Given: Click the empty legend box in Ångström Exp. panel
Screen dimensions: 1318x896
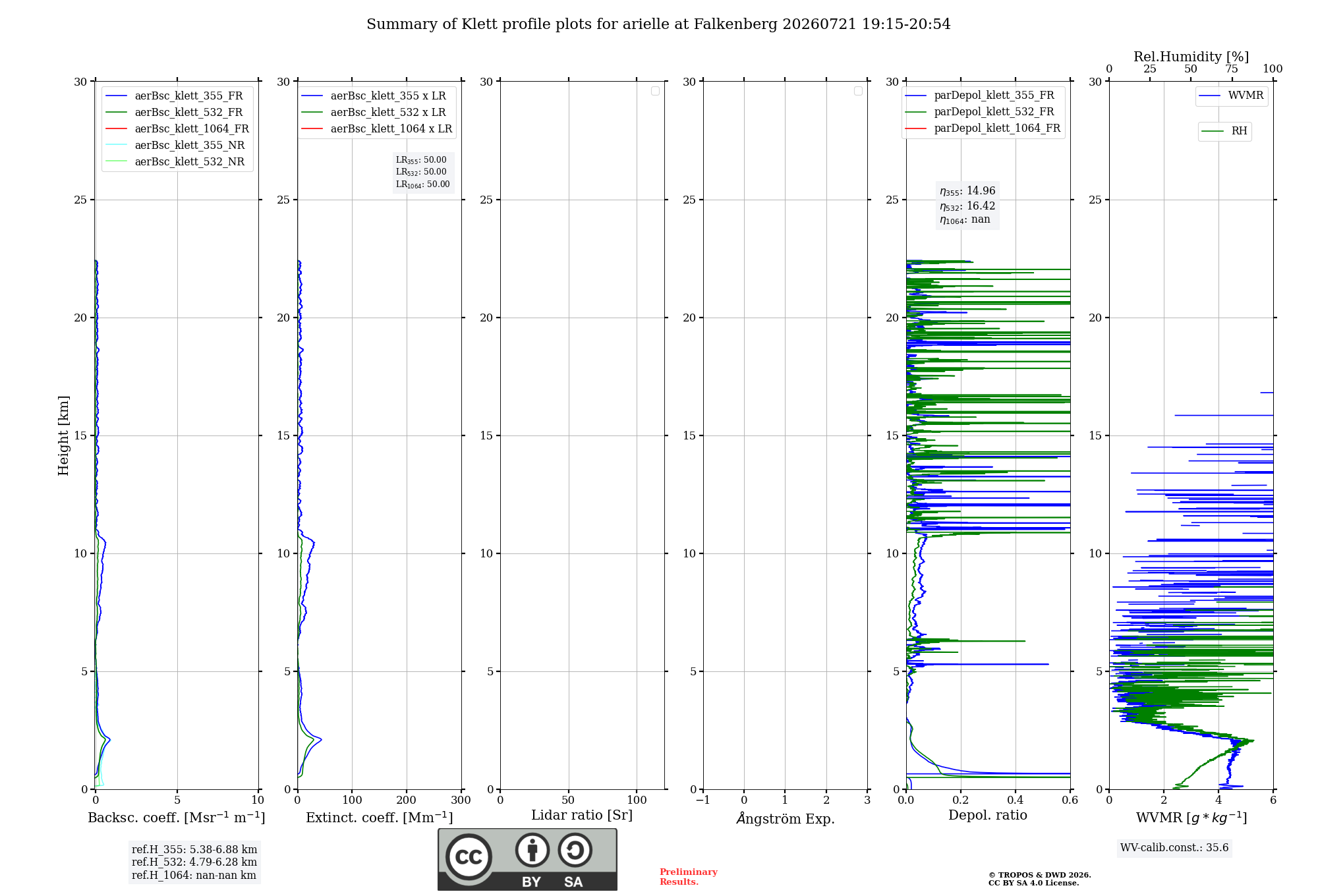Looking at the screenshot, I should coord(858,91).
